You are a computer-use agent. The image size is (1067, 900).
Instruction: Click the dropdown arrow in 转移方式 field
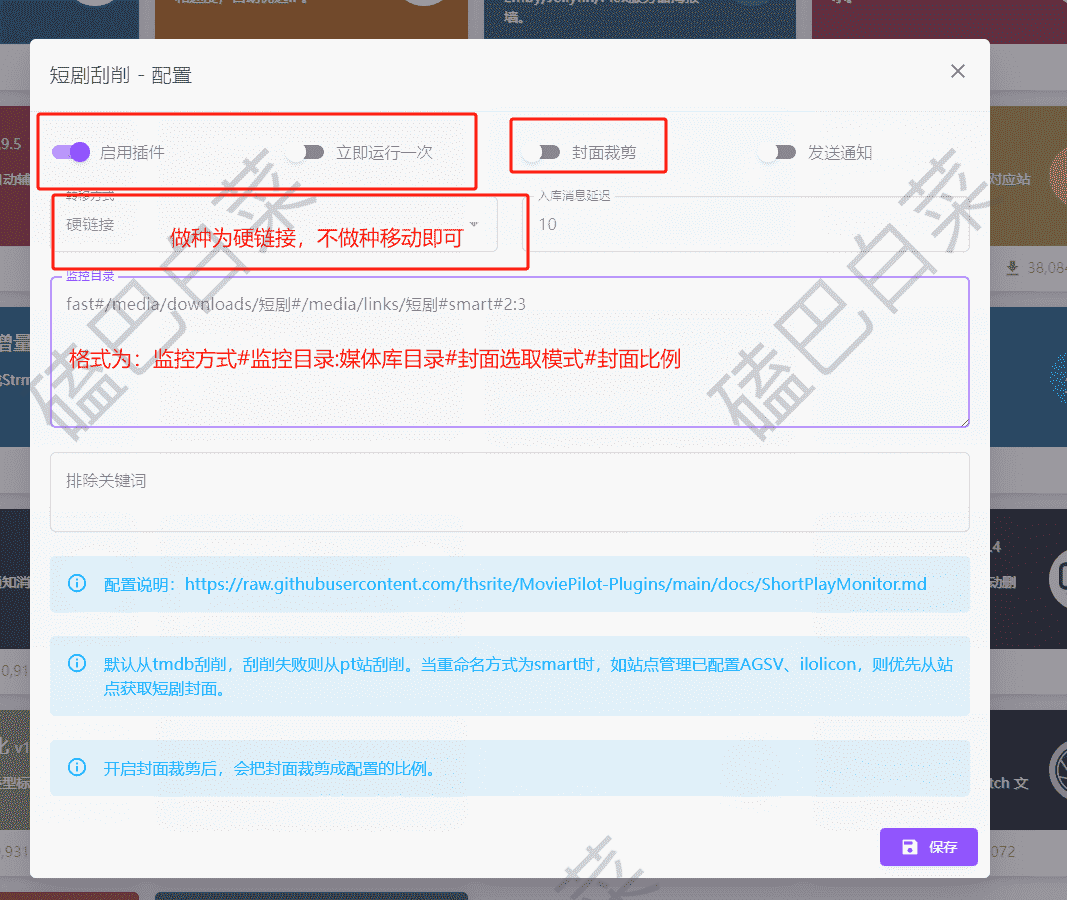(474, 224)
